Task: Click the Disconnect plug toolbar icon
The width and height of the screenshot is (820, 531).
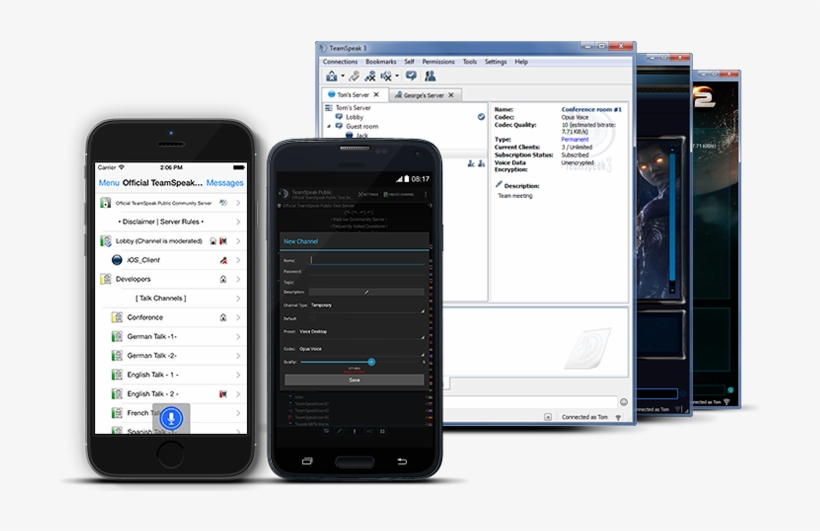Action: [x=354, y=76]
